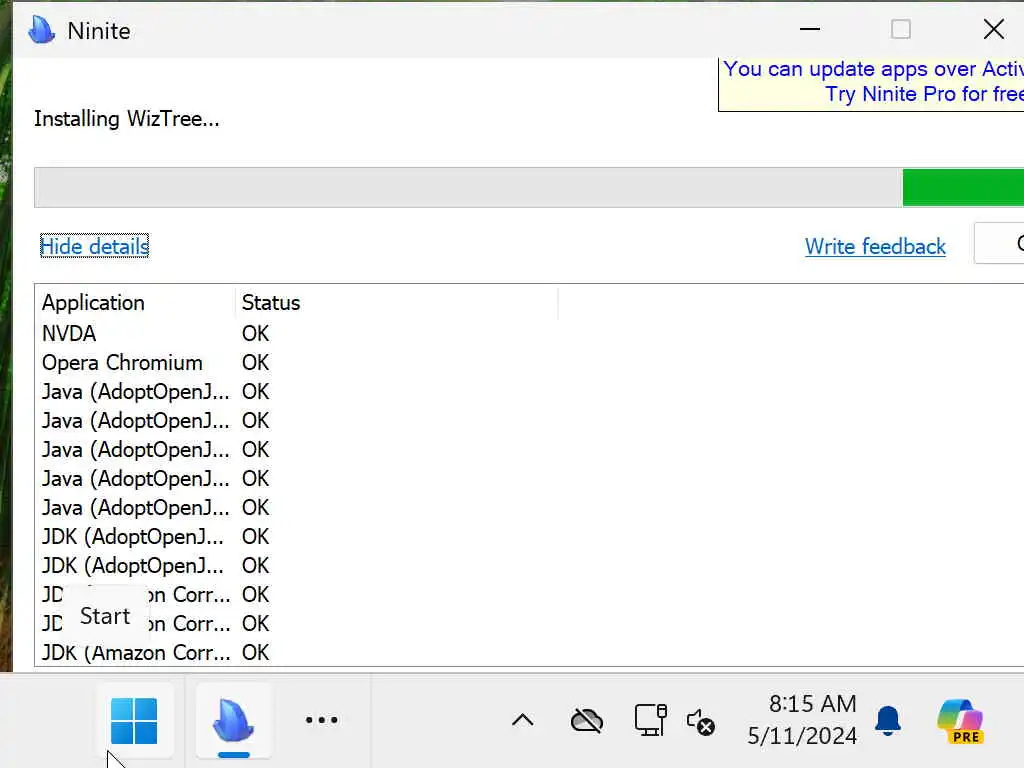Expand the hidden system tray icons chevron
1024x768 pixels.
tap(522, 720)
